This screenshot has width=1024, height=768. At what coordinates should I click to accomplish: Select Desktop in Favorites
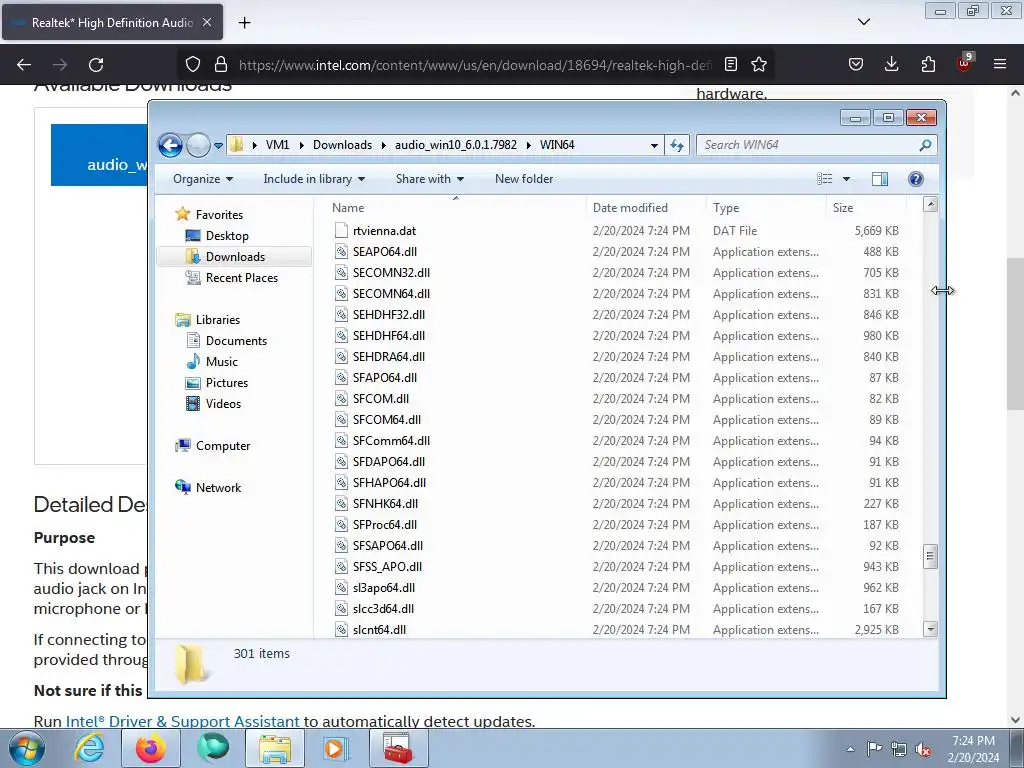tap(227, 236)
